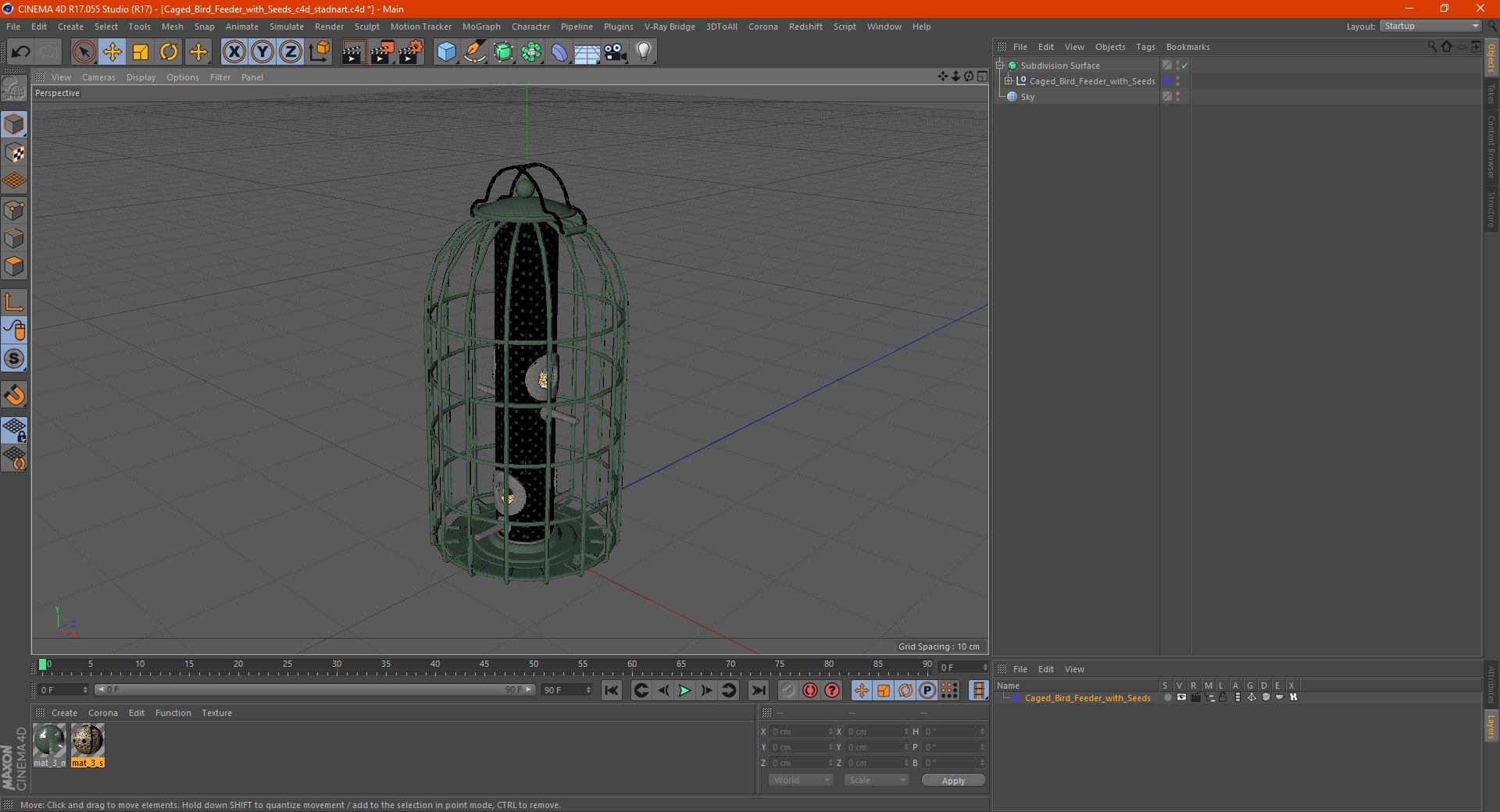Click the Apply button

tap(953, 780)
